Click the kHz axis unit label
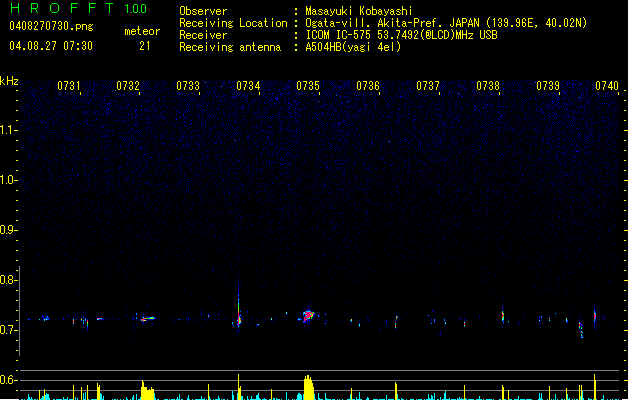Screen dimensions: 629x400 (x=9, y=81)
